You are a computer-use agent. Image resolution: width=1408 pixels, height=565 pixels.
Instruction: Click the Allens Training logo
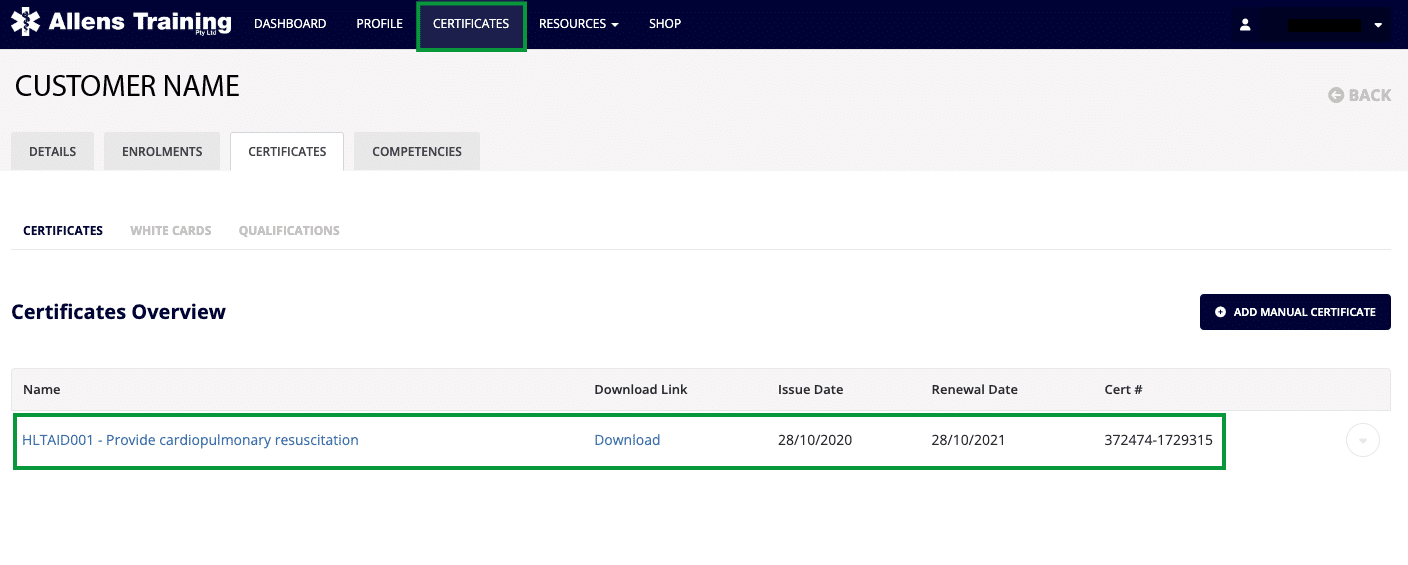click(x=121, y=23)
